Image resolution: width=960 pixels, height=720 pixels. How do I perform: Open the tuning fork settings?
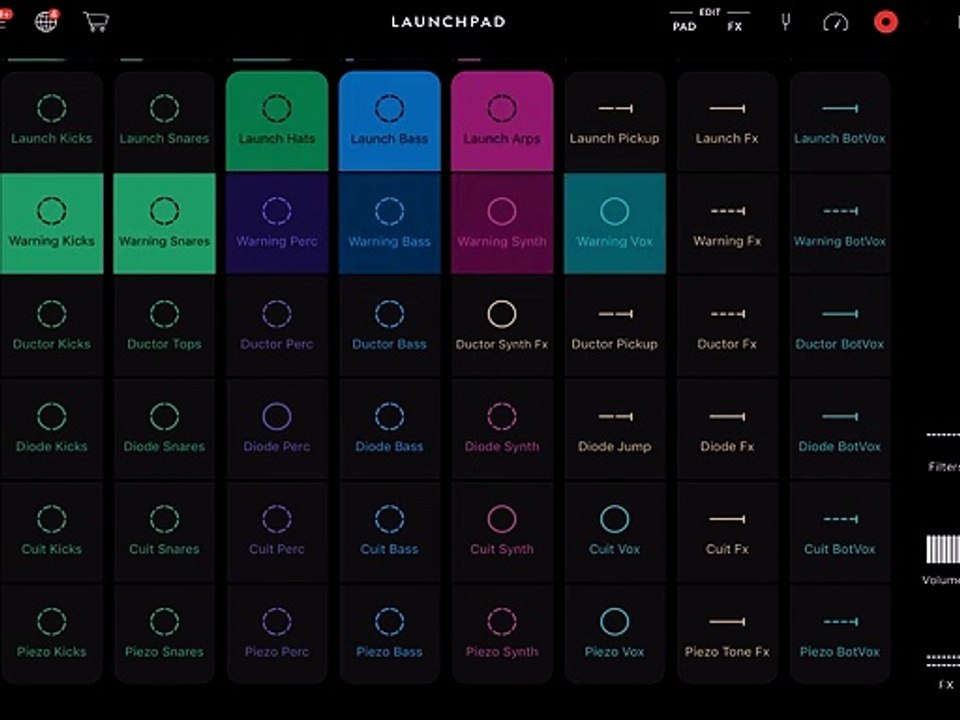(x=786, y=23)
